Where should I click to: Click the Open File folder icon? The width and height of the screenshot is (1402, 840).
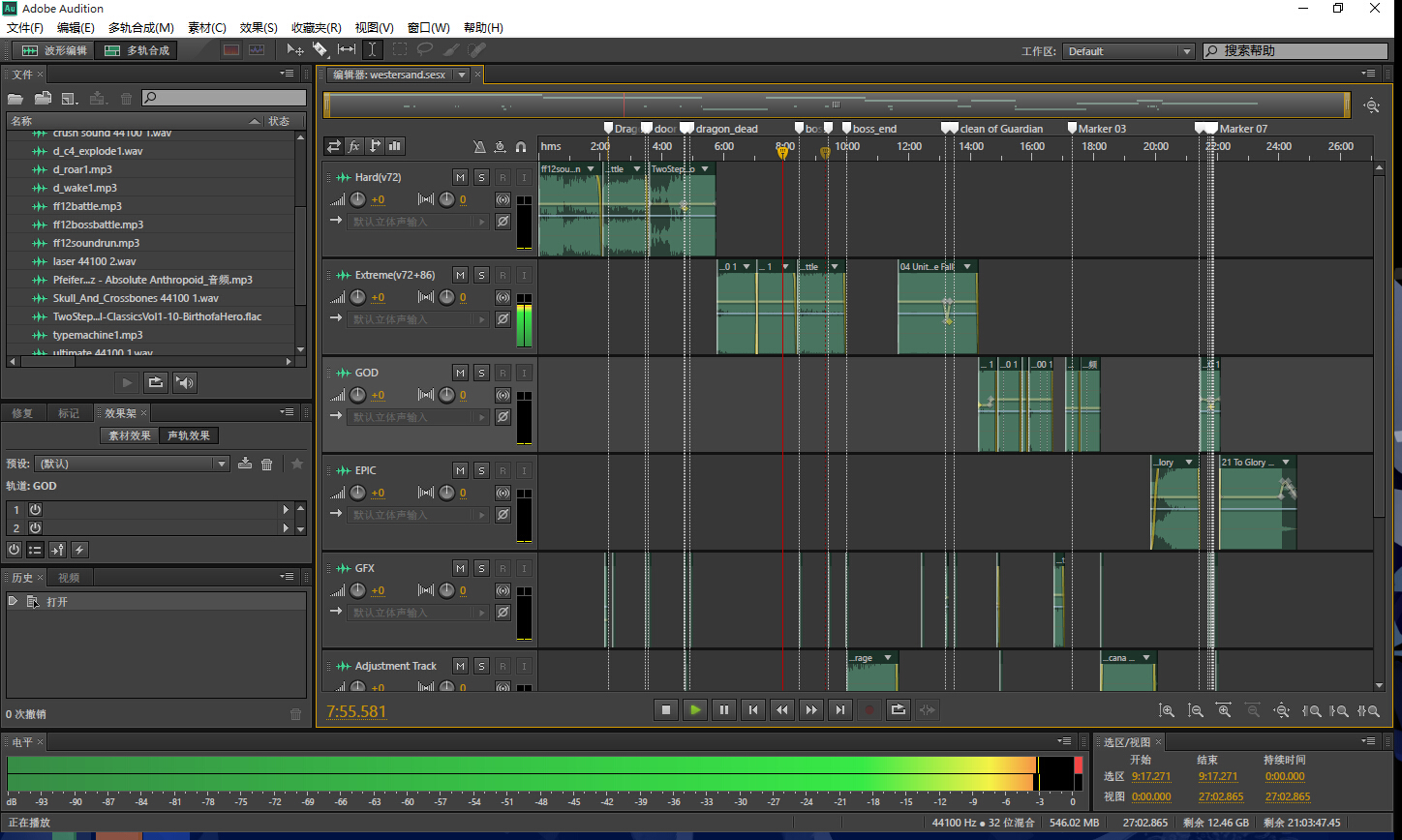(x=15, y=98)
